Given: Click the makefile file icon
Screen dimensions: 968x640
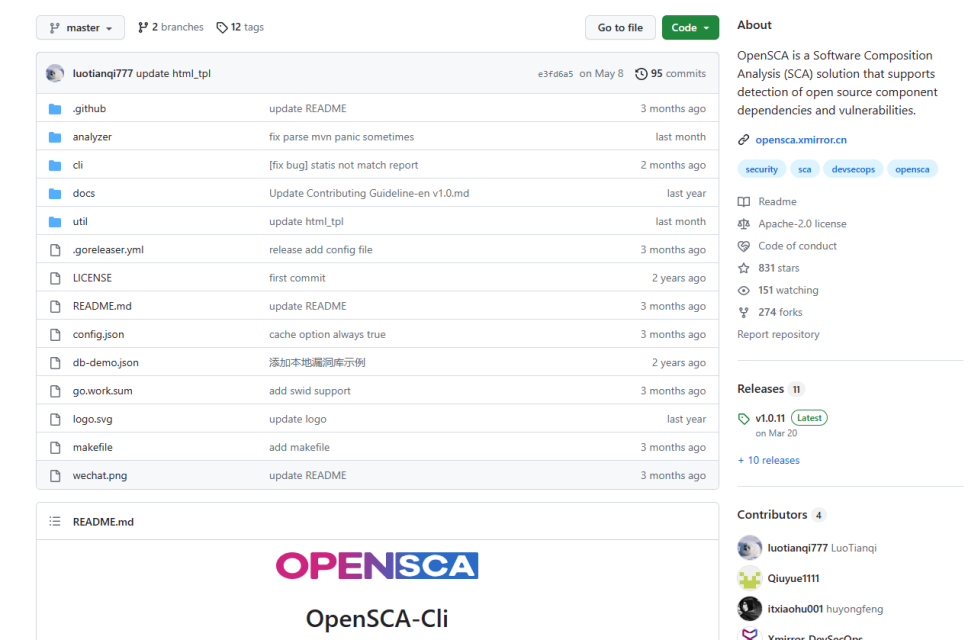Looking at the screenshot, I should pos(55,447).
